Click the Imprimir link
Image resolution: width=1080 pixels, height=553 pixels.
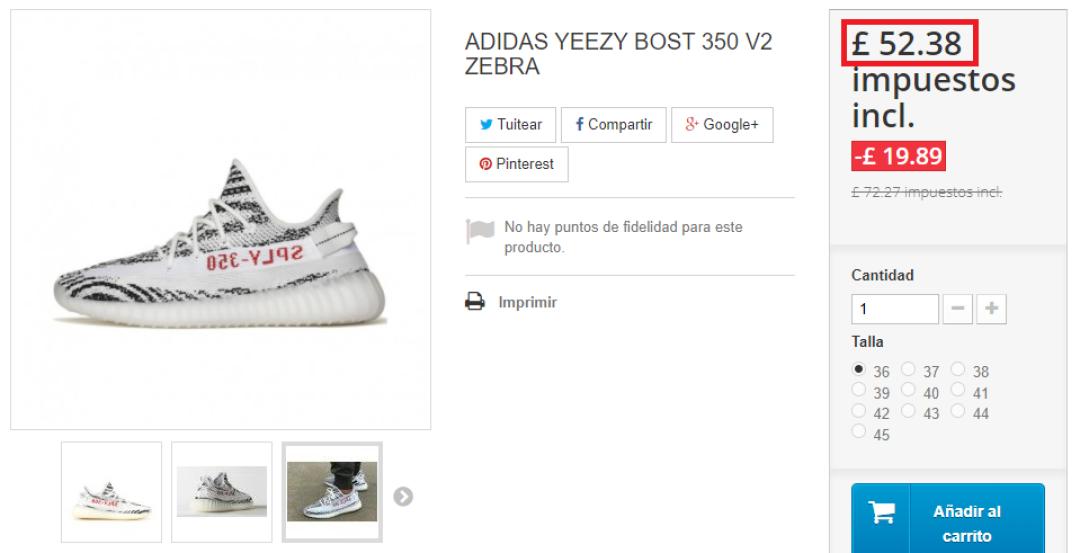(528, 302)
